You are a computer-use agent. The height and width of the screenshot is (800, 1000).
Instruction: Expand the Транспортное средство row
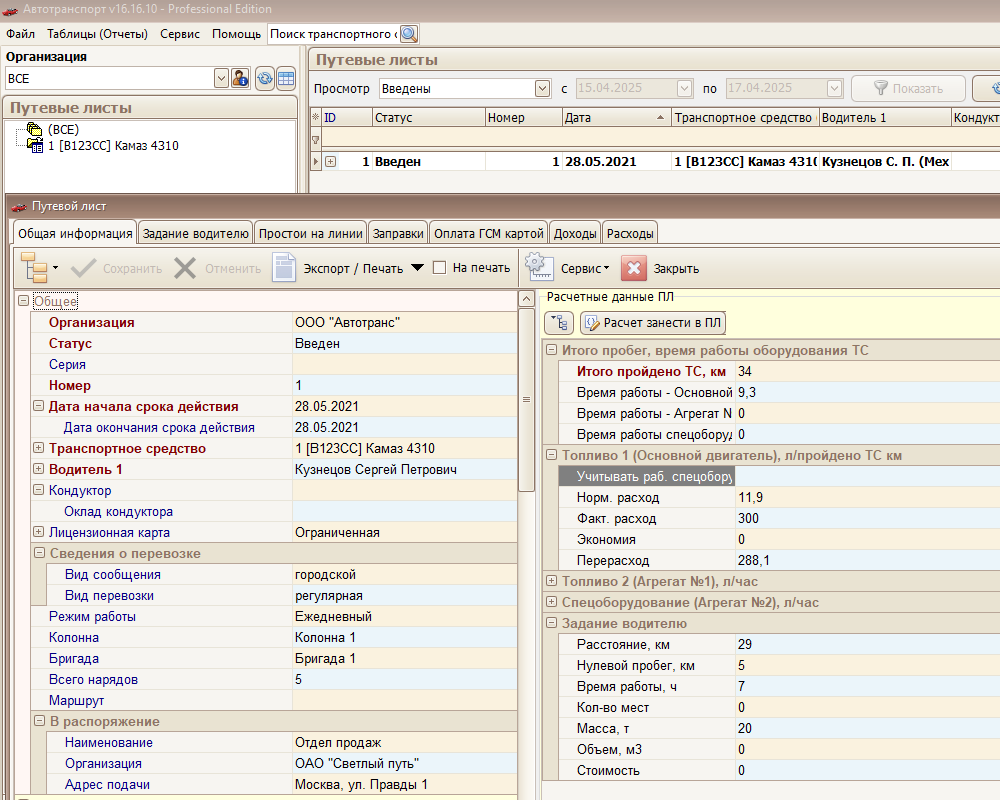tap(38, 448)
